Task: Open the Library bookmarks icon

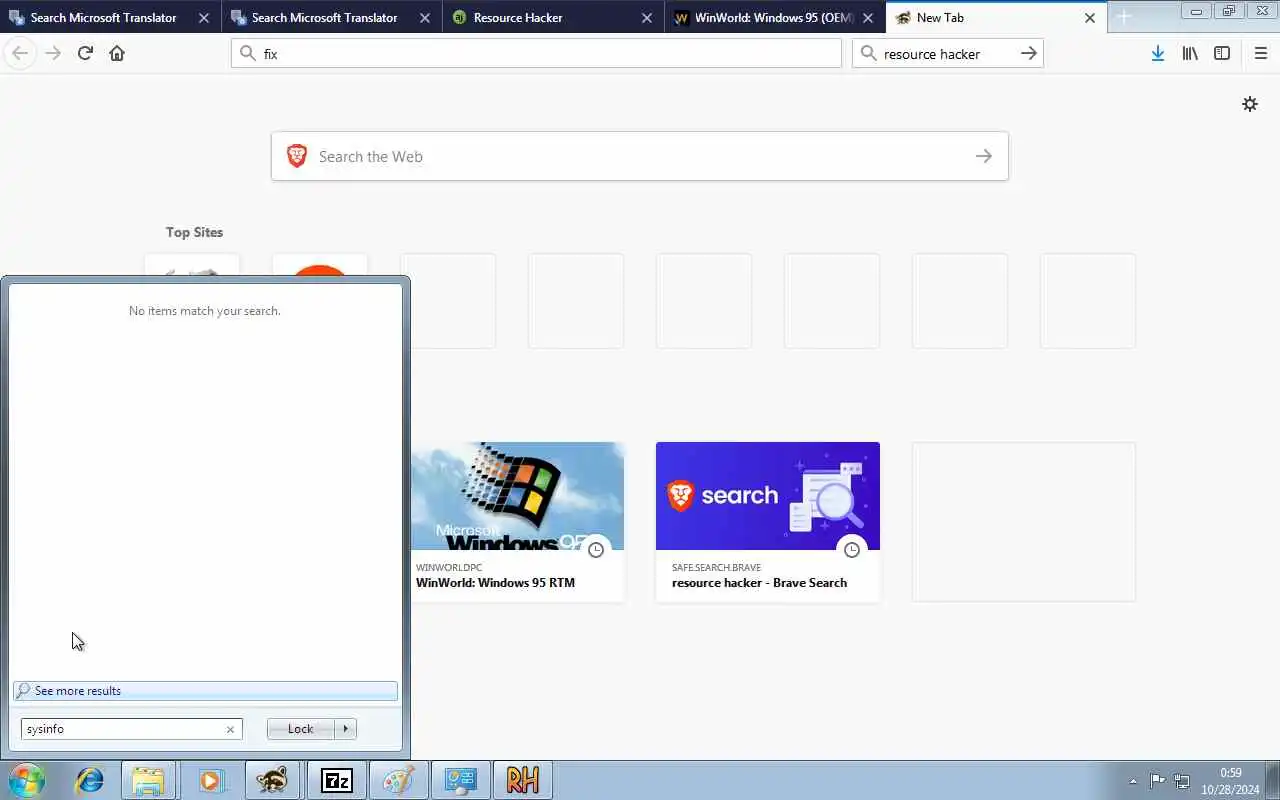Action: click(x=1190, y=54)
